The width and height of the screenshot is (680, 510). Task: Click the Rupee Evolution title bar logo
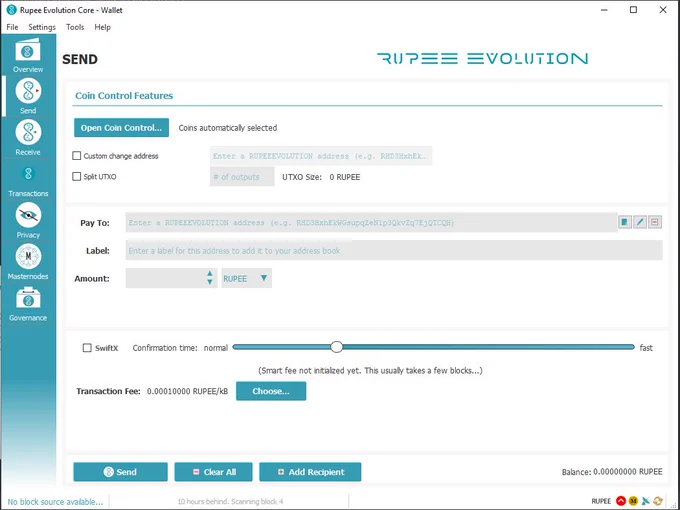11,10
